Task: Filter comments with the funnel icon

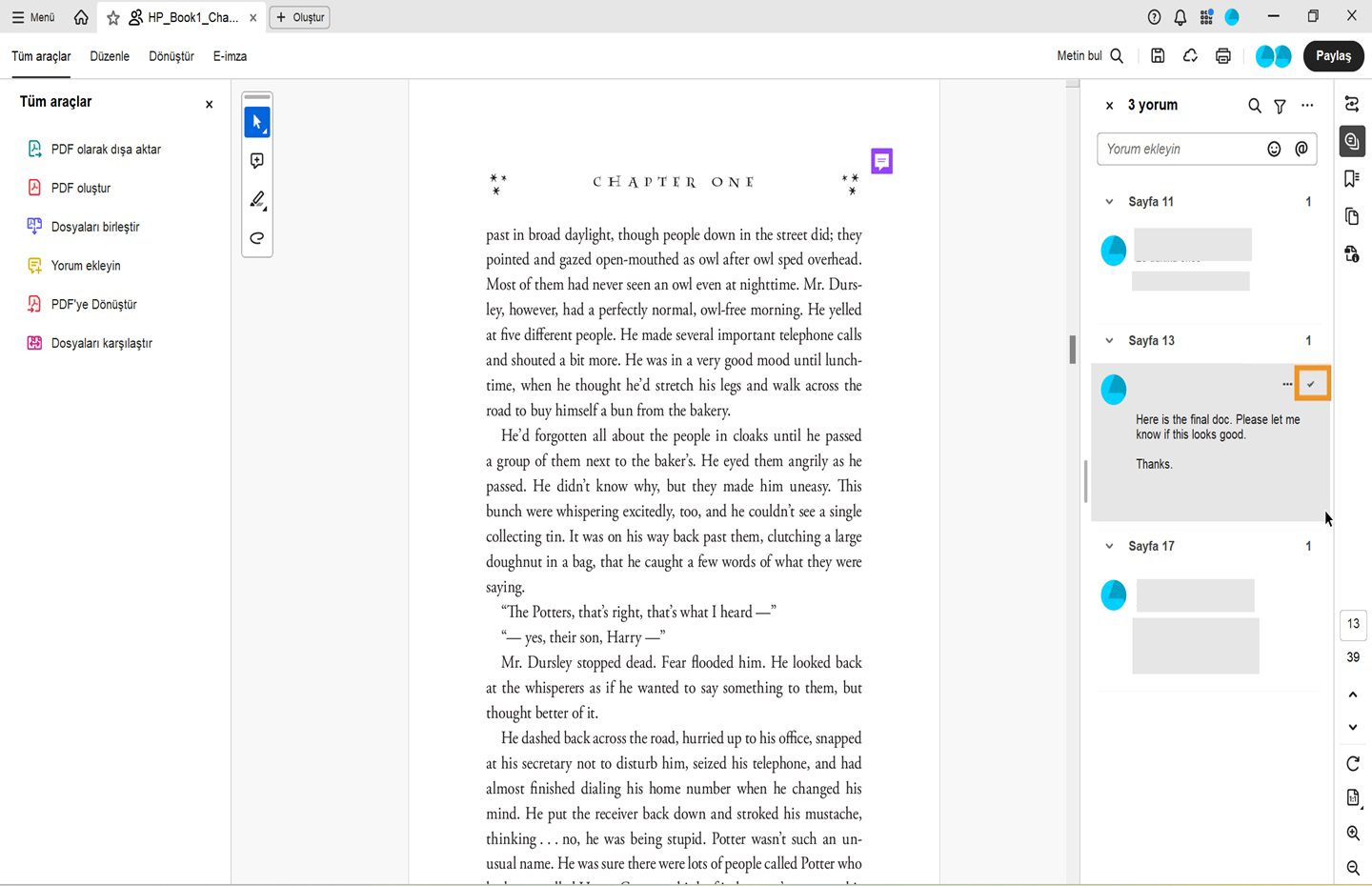Action: click(1281, 106)
